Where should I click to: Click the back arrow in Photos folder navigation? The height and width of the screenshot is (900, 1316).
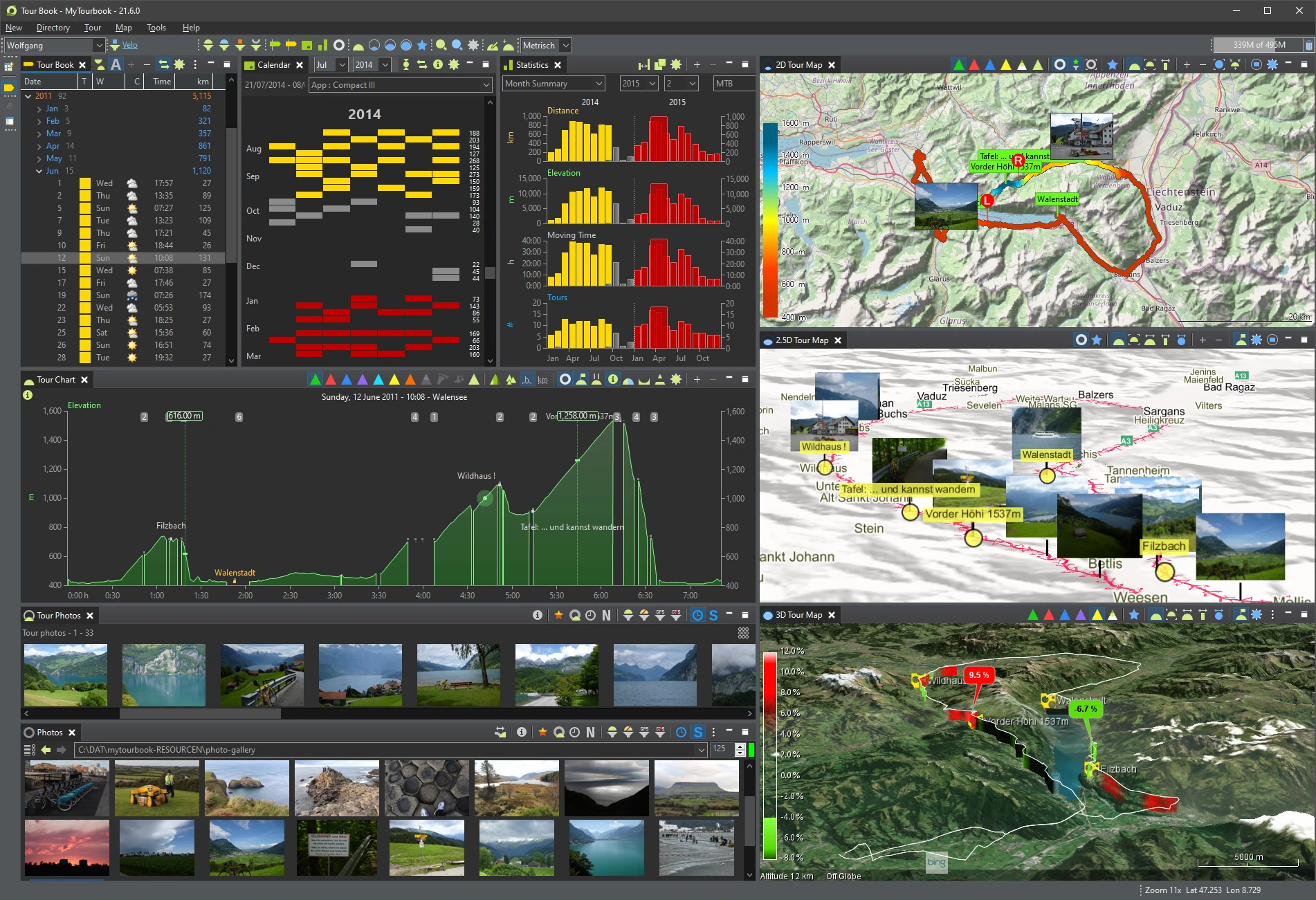click(46, 749)
